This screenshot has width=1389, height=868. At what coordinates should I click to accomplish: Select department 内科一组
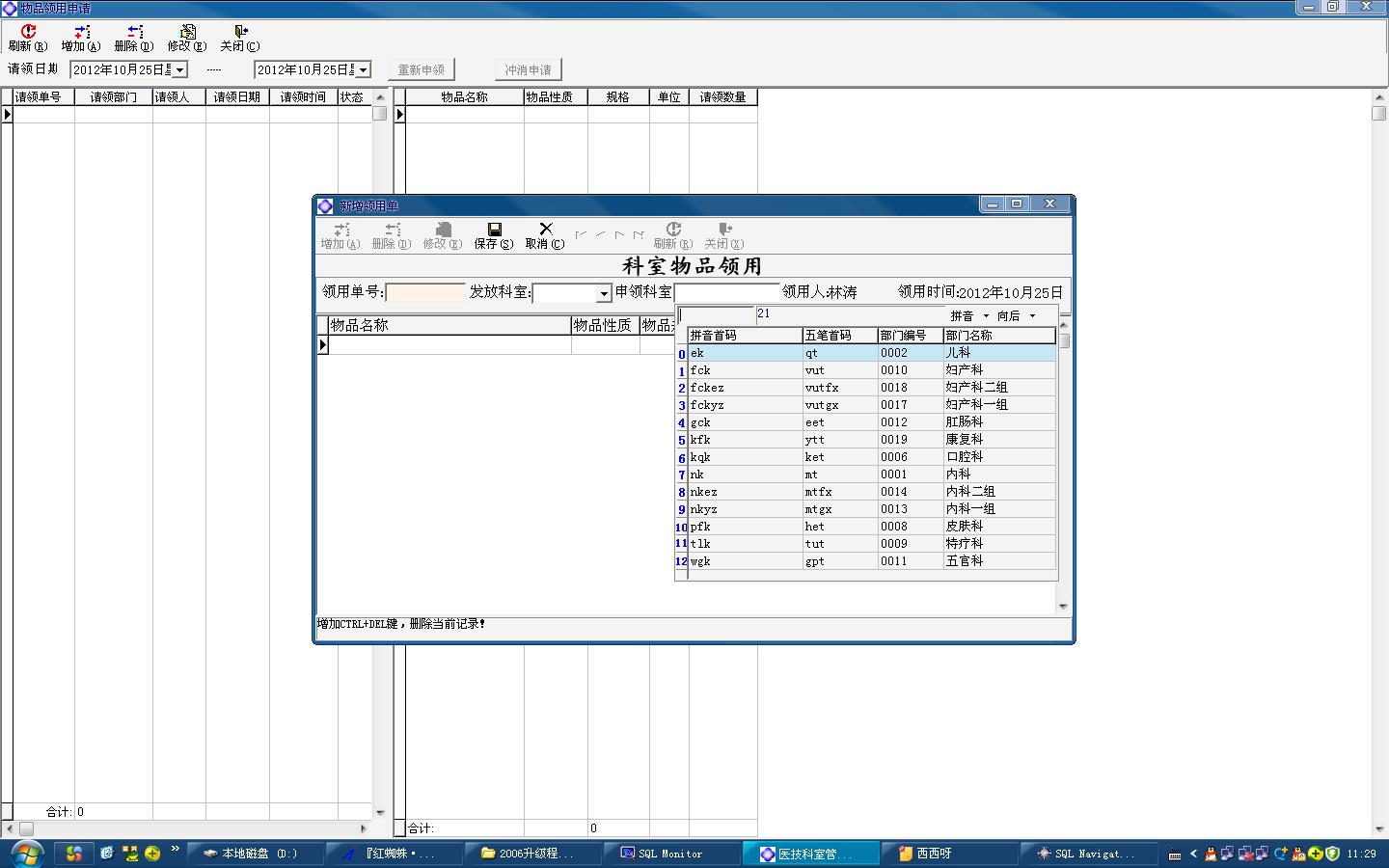(x=872, y=509)
